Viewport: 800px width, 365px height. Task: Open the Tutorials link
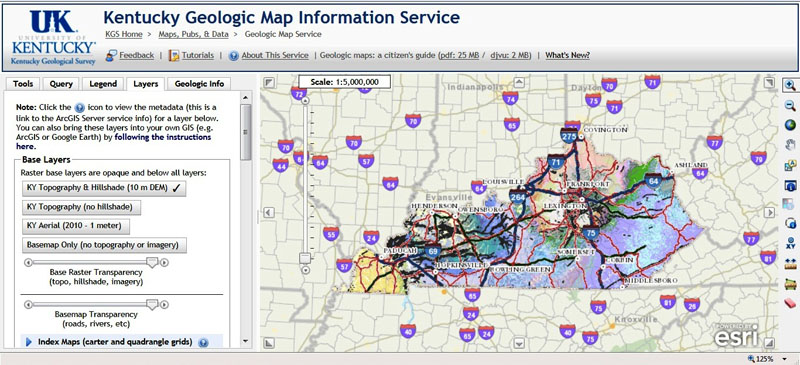(198, 55)
